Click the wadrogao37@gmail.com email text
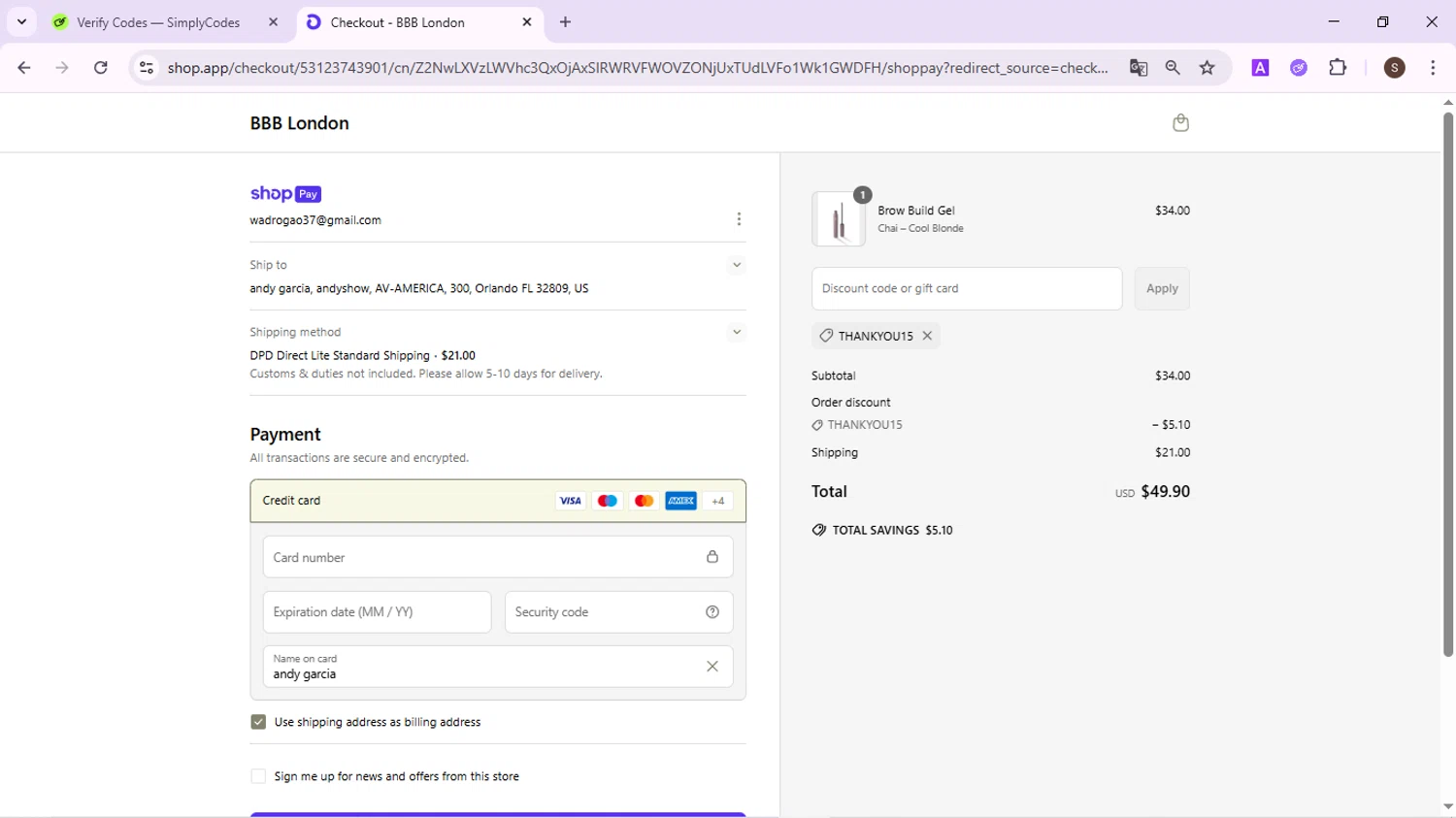1456x818 pixels. [x=315, y=220]
